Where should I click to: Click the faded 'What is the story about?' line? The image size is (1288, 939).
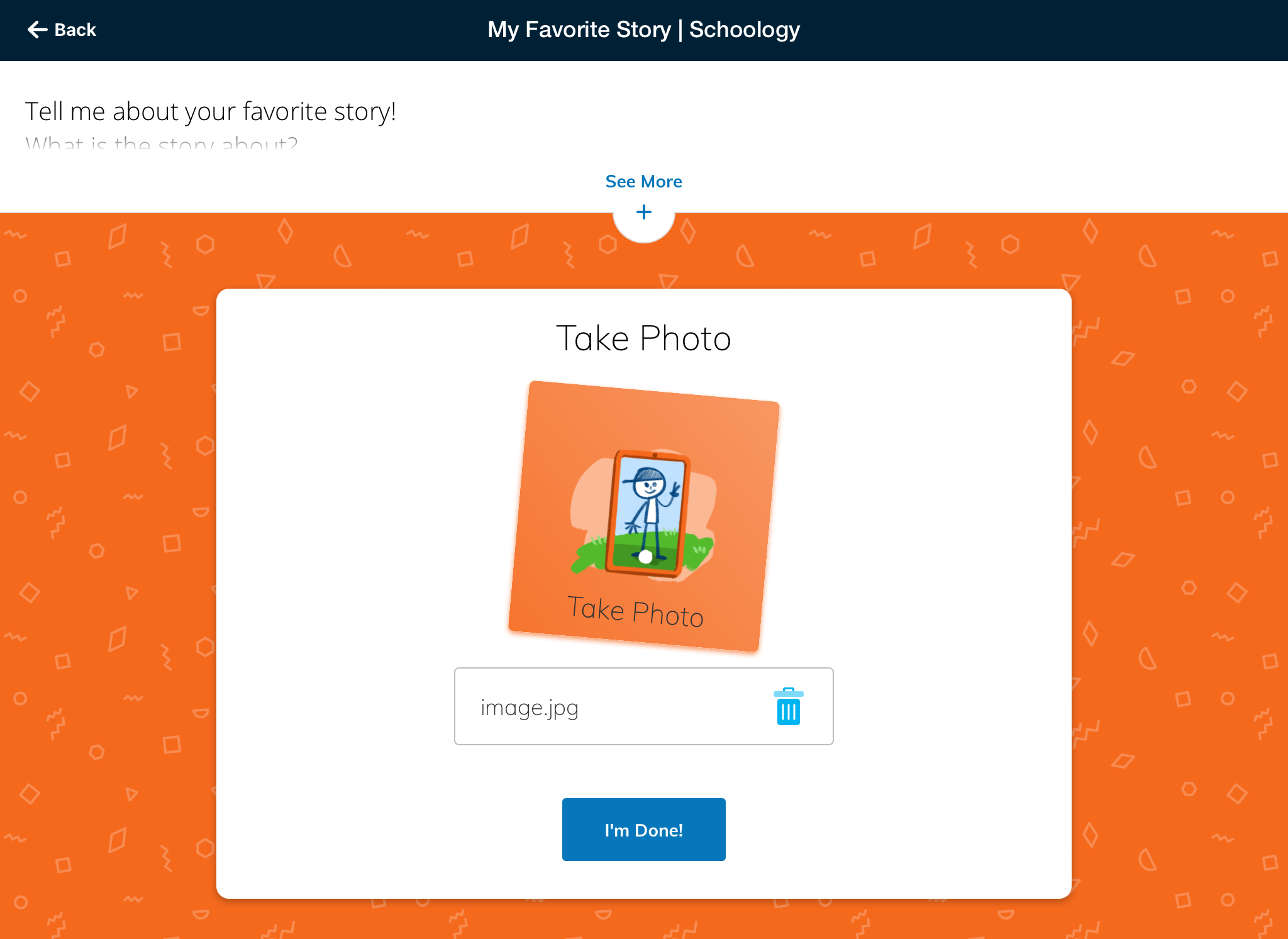[161, 143]
